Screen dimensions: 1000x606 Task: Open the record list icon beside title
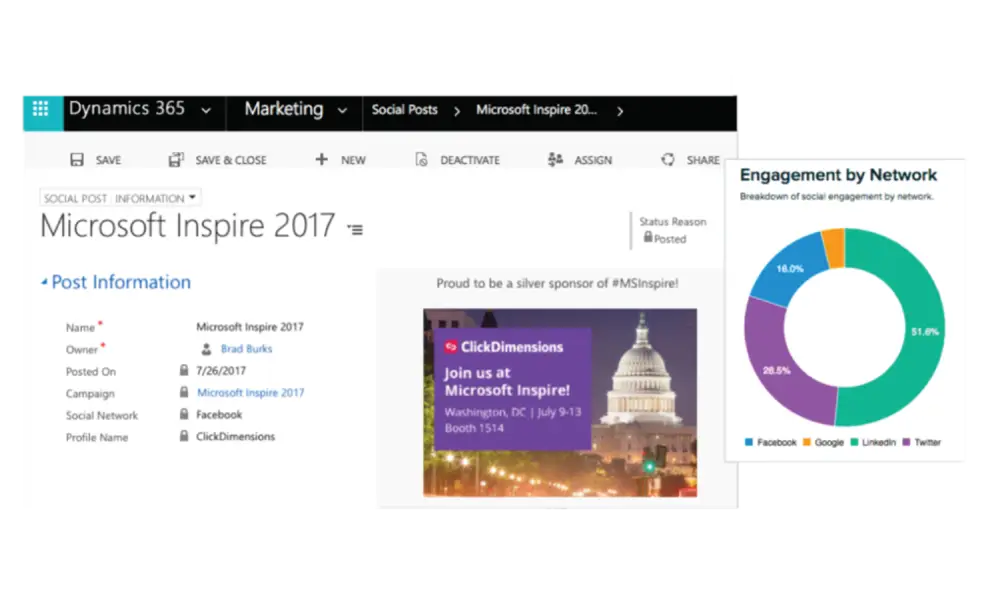click(355, 229)
